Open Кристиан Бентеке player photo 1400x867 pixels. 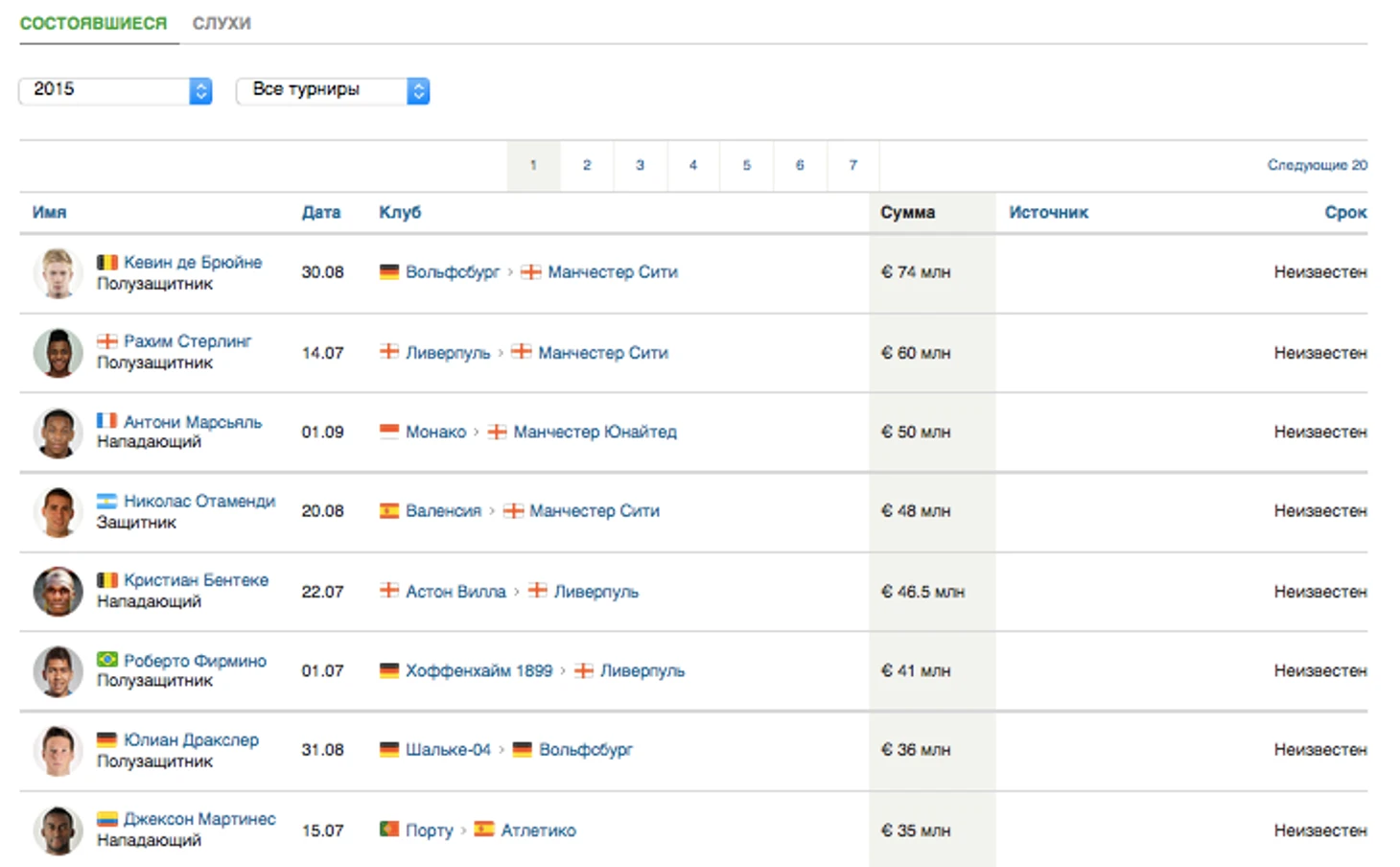point(58,592)
